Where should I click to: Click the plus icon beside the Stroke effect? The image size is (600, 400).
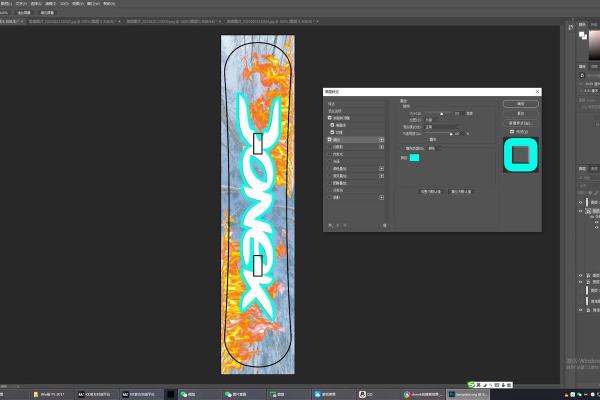381,140
